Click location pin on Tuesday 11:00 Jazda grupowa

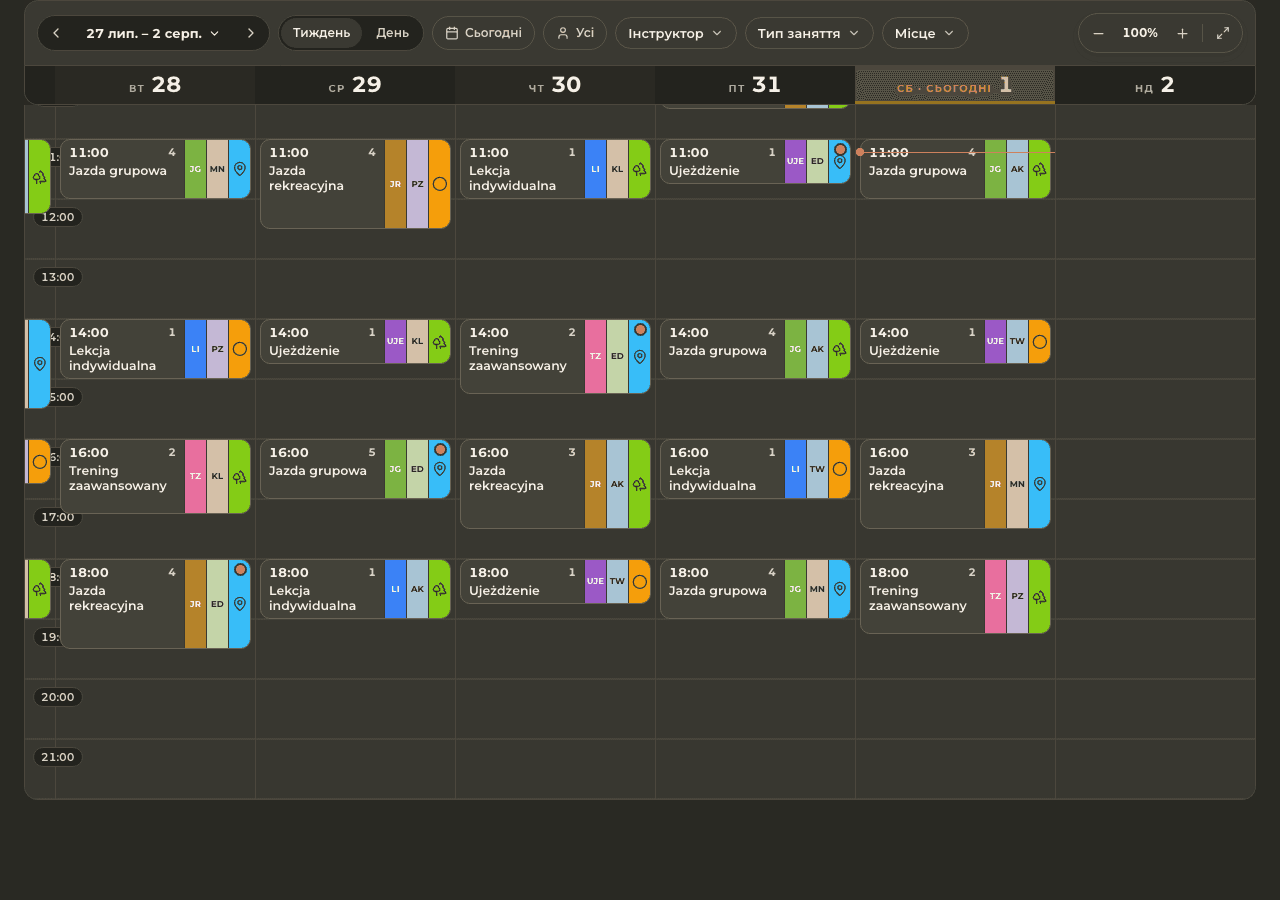click(x=240, y=169)
